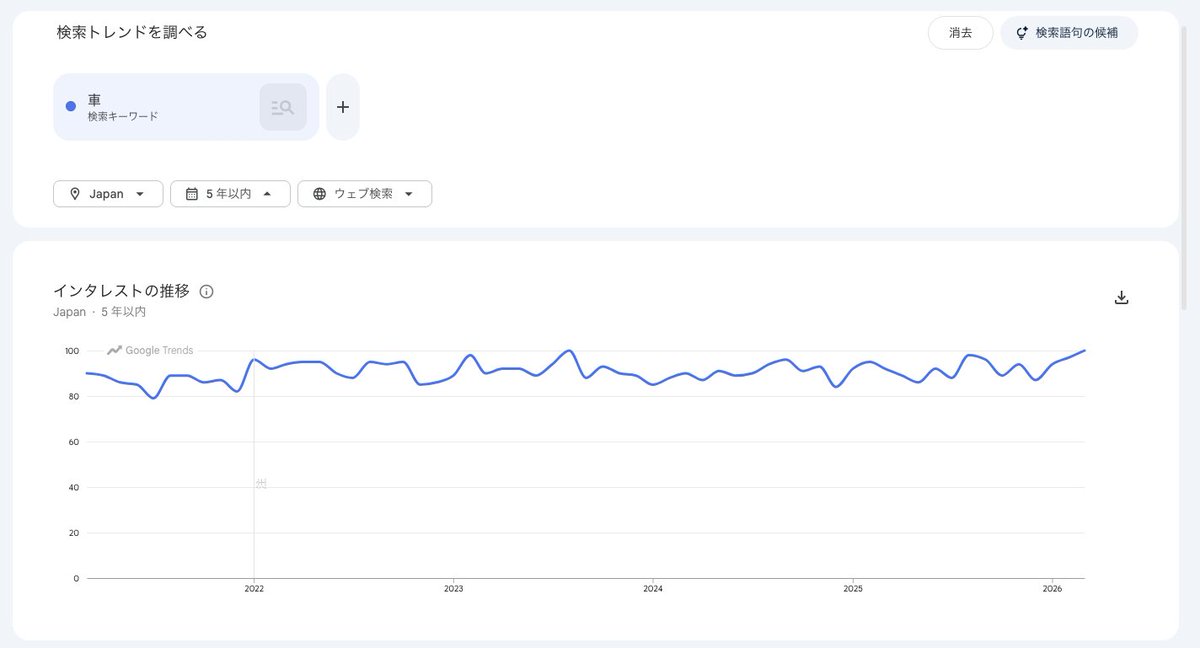Viewport: 1200px width, 648px height.
Task: Click the sparkle icon in 検索語句の候補
Action: pos(1022,33)
